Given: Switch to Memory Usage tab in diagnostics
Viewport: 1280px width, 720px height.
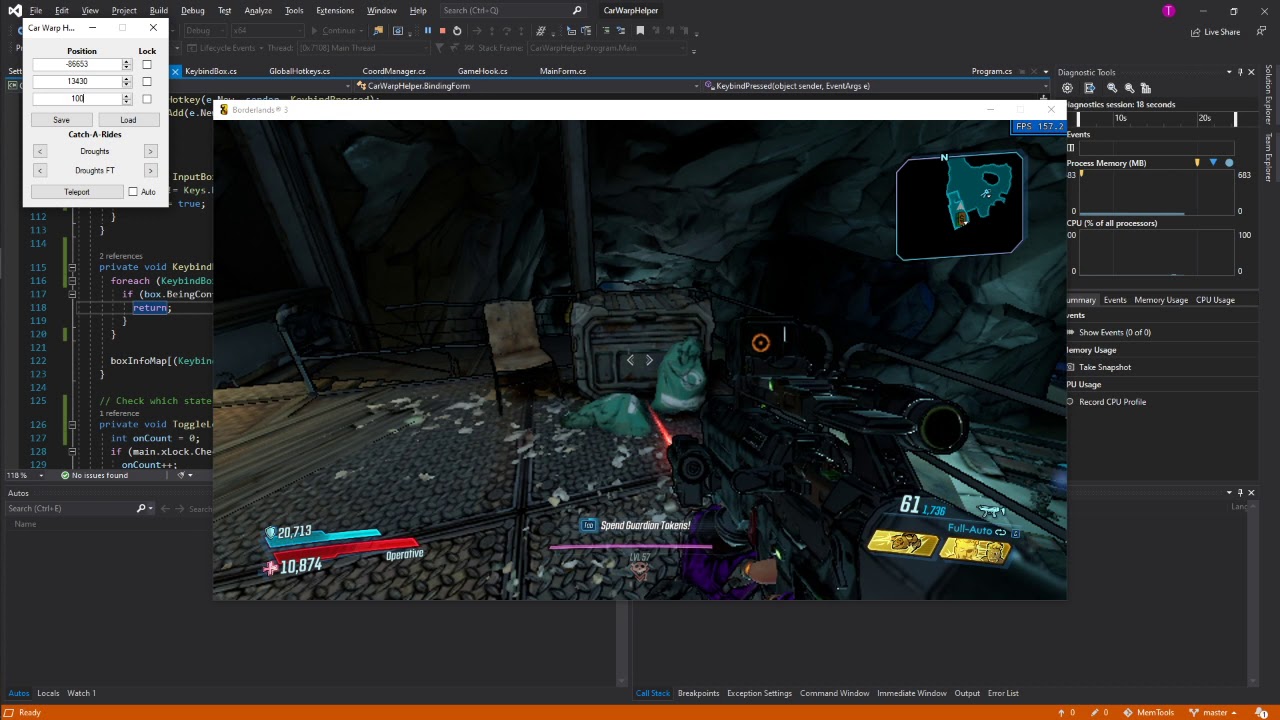Looking at the screenshot, I should 1161,300.
